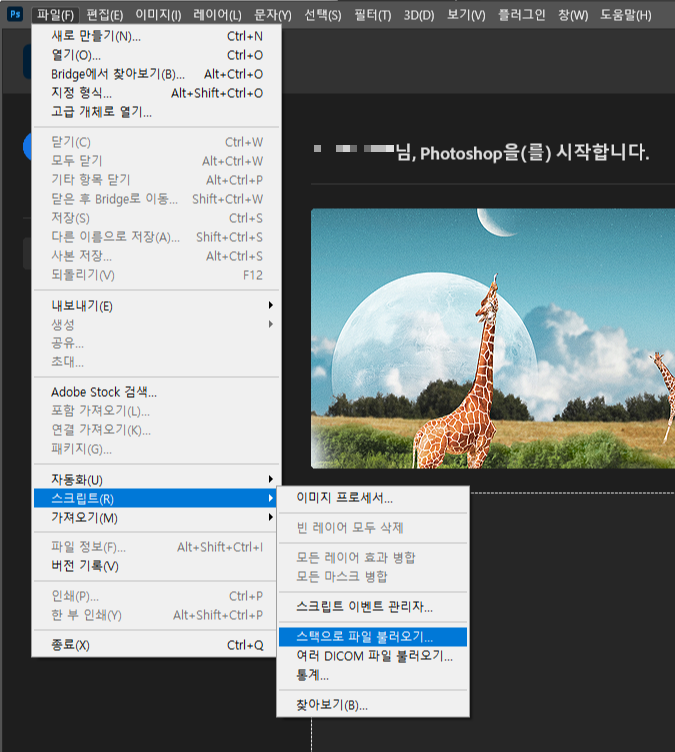Expand the 생성 submenu arrow
675x752 pixels.
click(271, 324)
